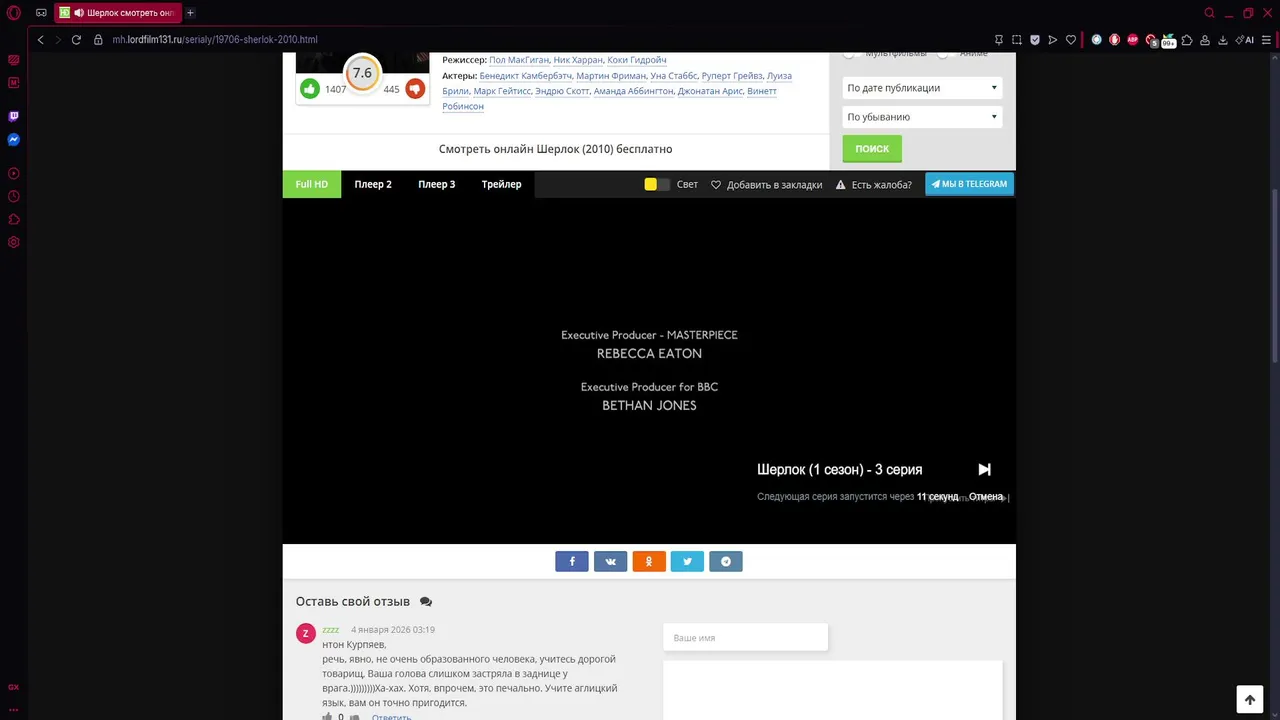Viewport: 1280px width, 720px height.
Task: Open the pin icon in address bar
Action: click(999, 40)
